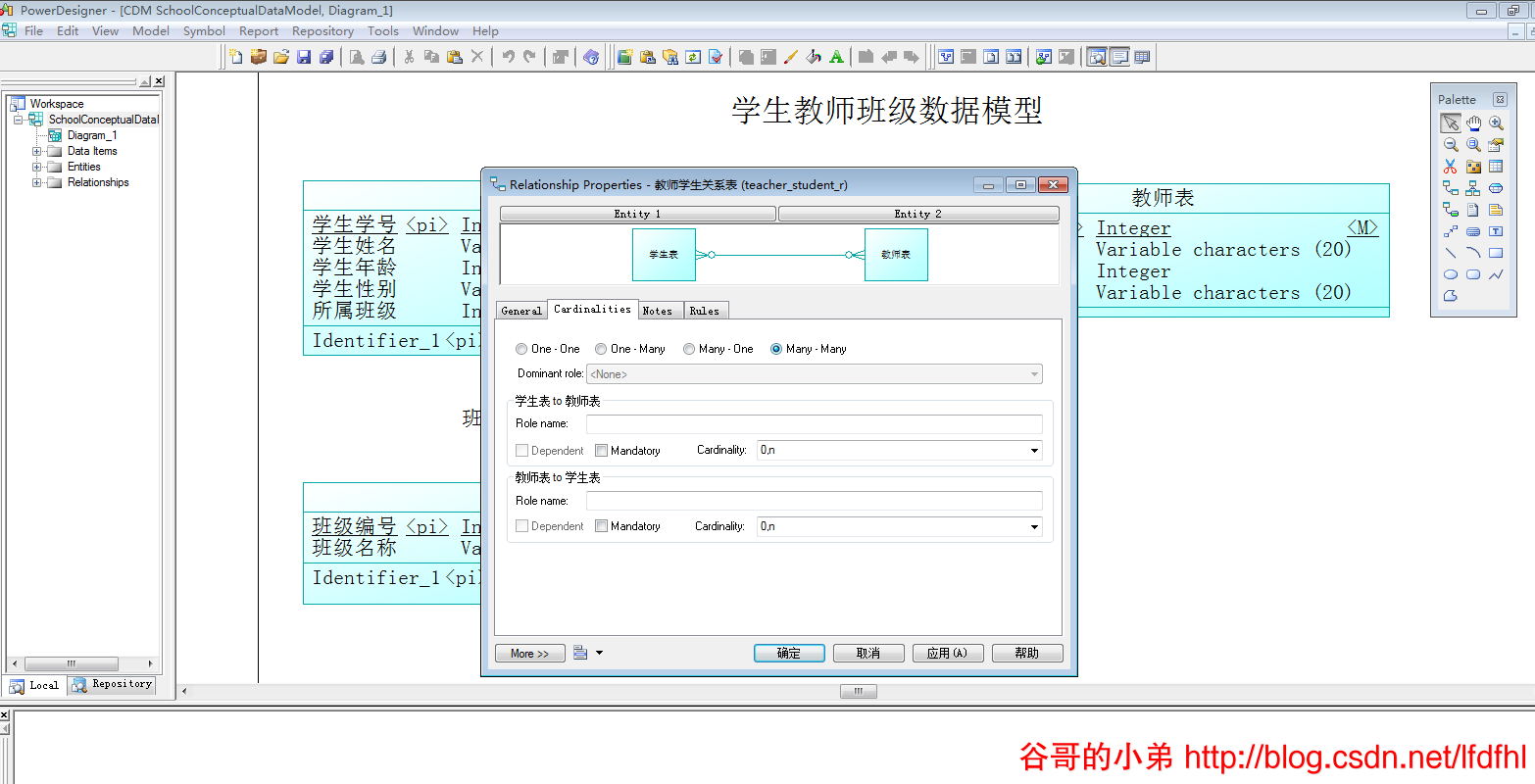
Task: Click the Entity 2 header button
Action: [918, 214]
